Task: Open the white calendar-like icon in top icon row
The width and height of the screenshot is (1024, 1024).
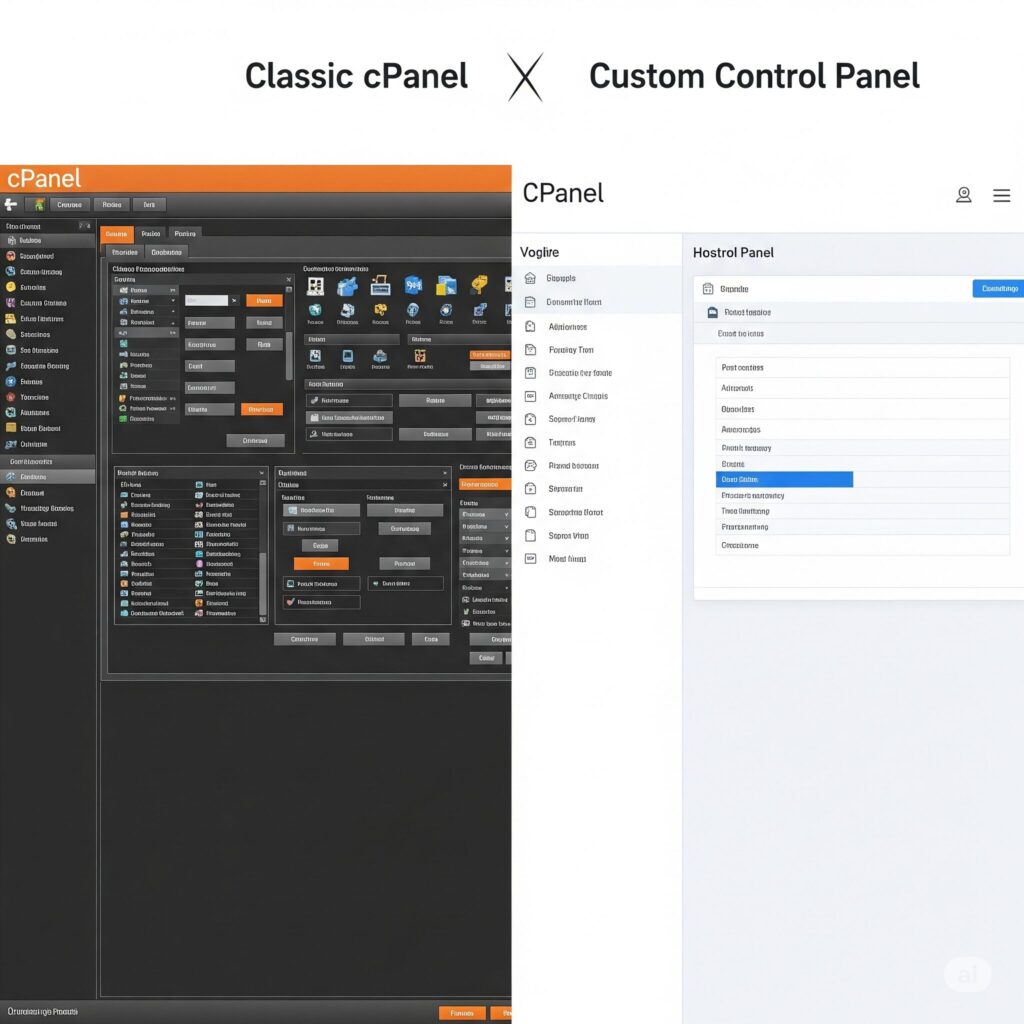Action: tap(380, 285)
